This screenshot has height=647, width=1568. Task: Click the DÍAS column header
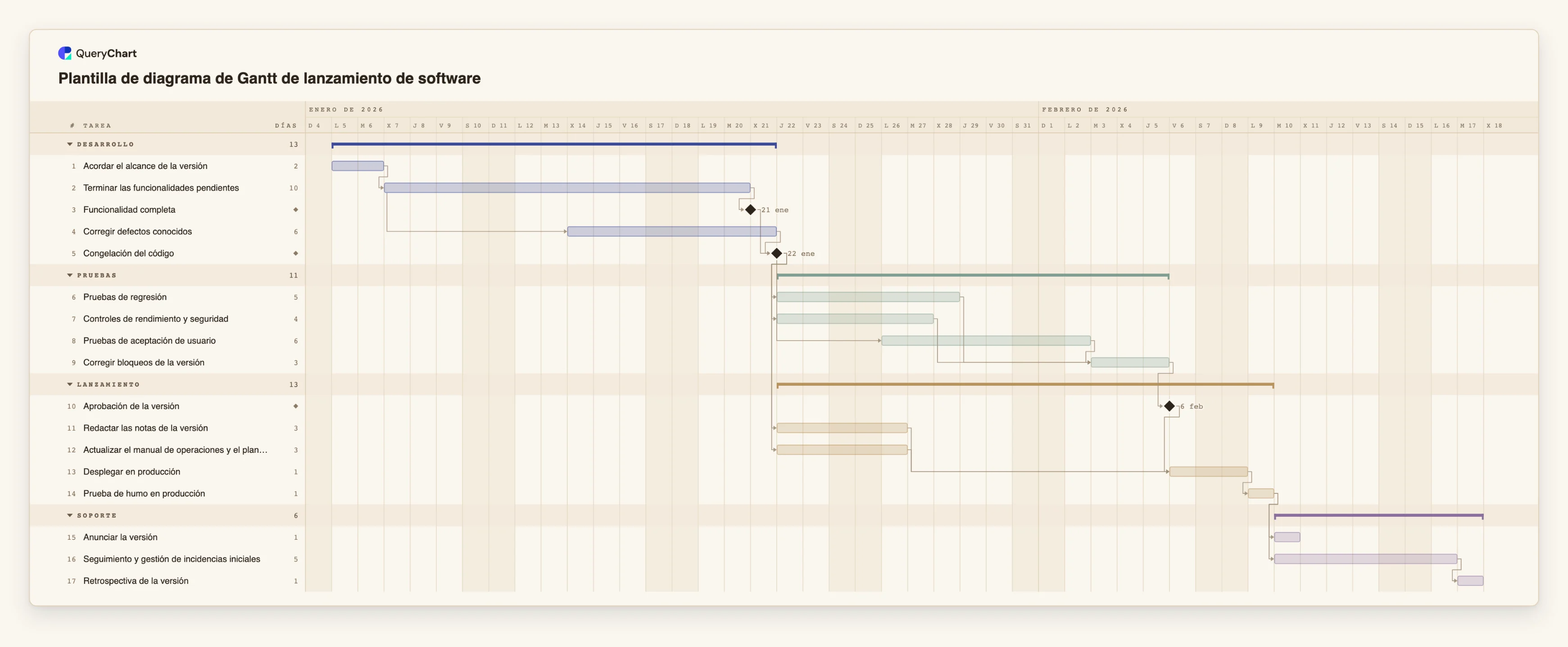coord(286,126)
